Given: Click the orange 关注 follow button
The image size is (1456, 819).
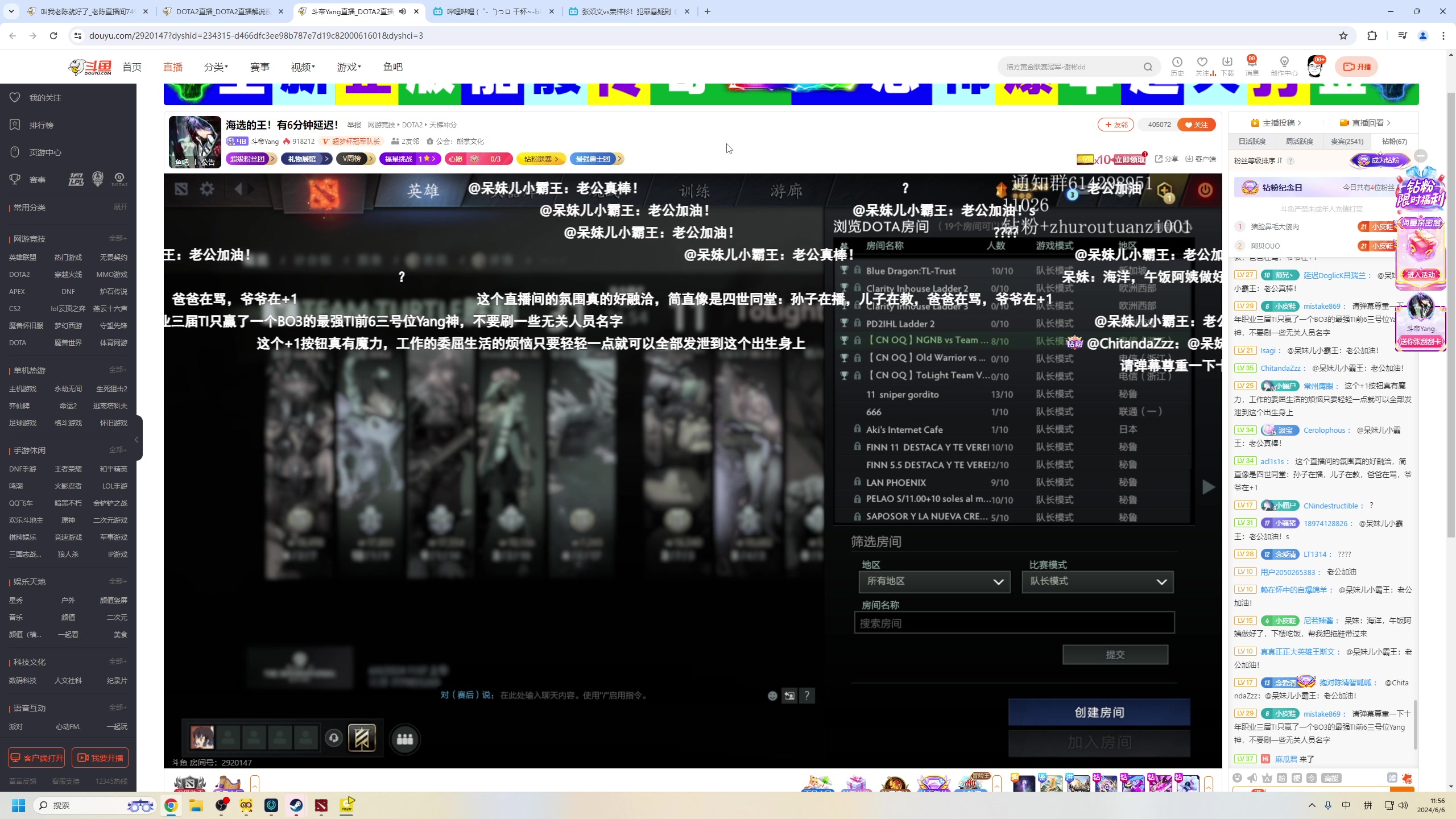Looking at the screenshot, I should click(x=1197, y=125).
